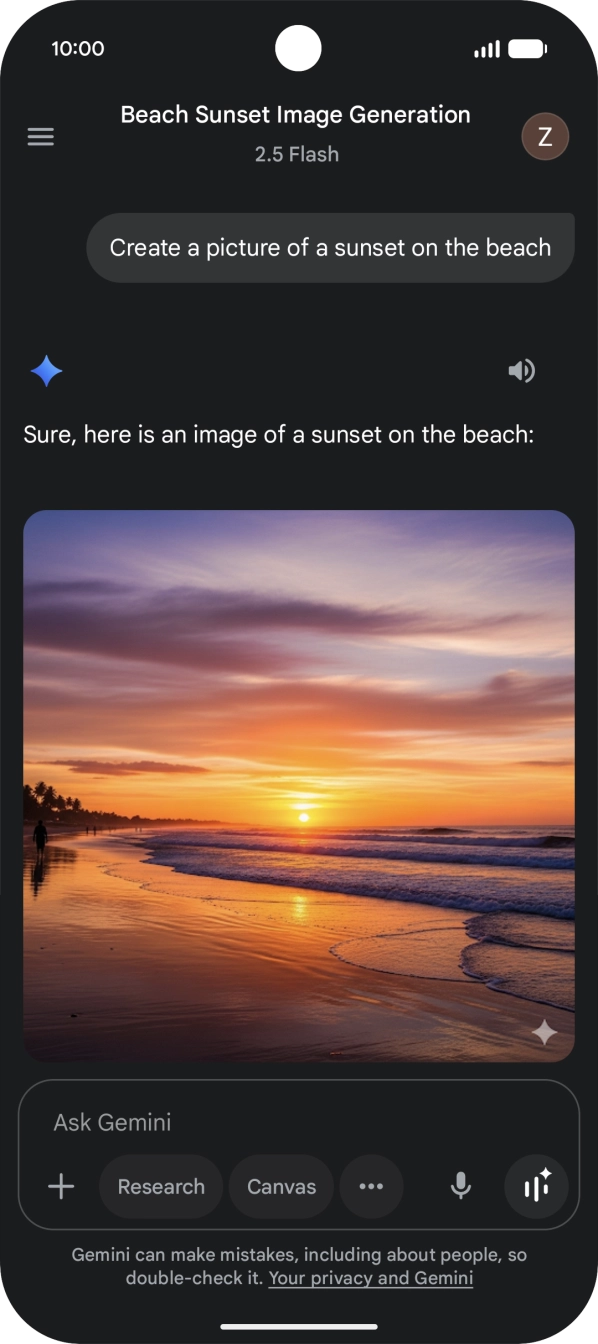The height and width of the screenshot is (1344, 598).
Task: Open Your privacy and Gemini link
Action: [x=370, y=1278]
